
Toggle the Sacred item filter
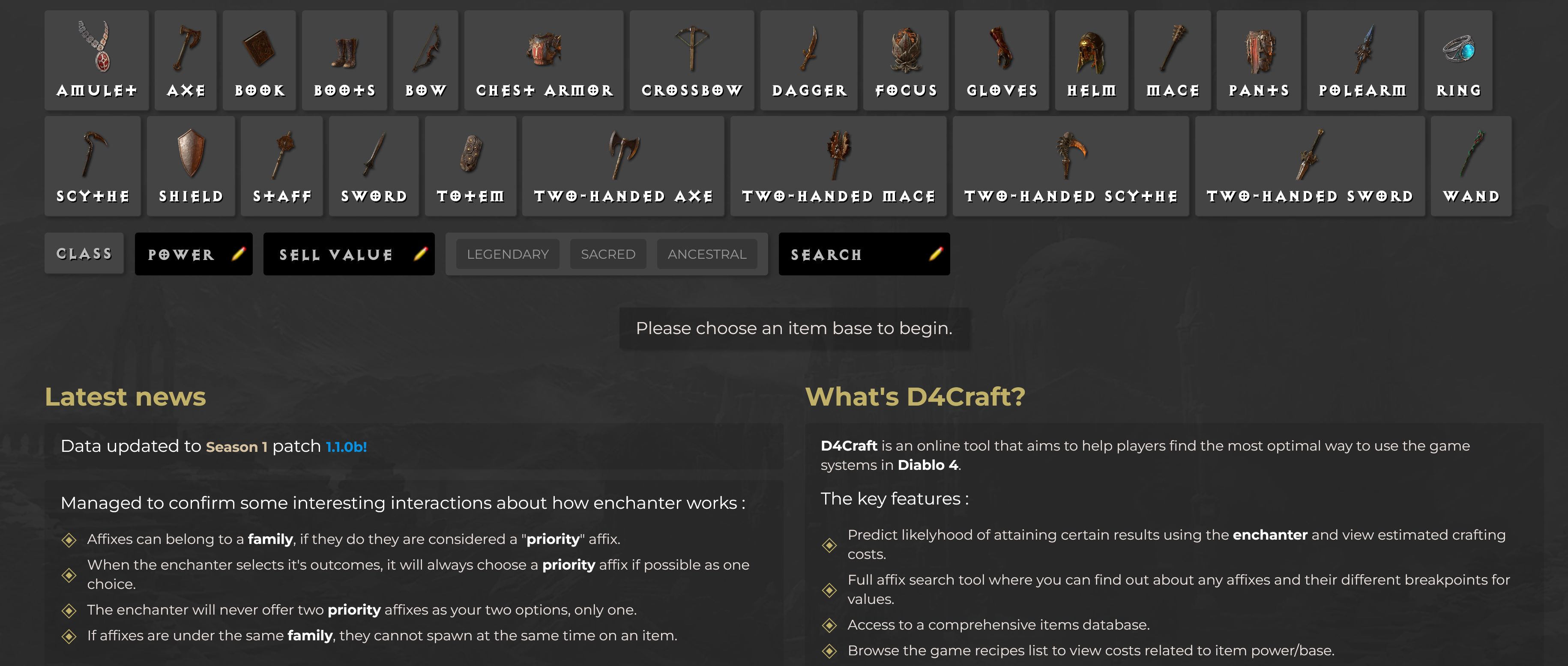point(608,254)
